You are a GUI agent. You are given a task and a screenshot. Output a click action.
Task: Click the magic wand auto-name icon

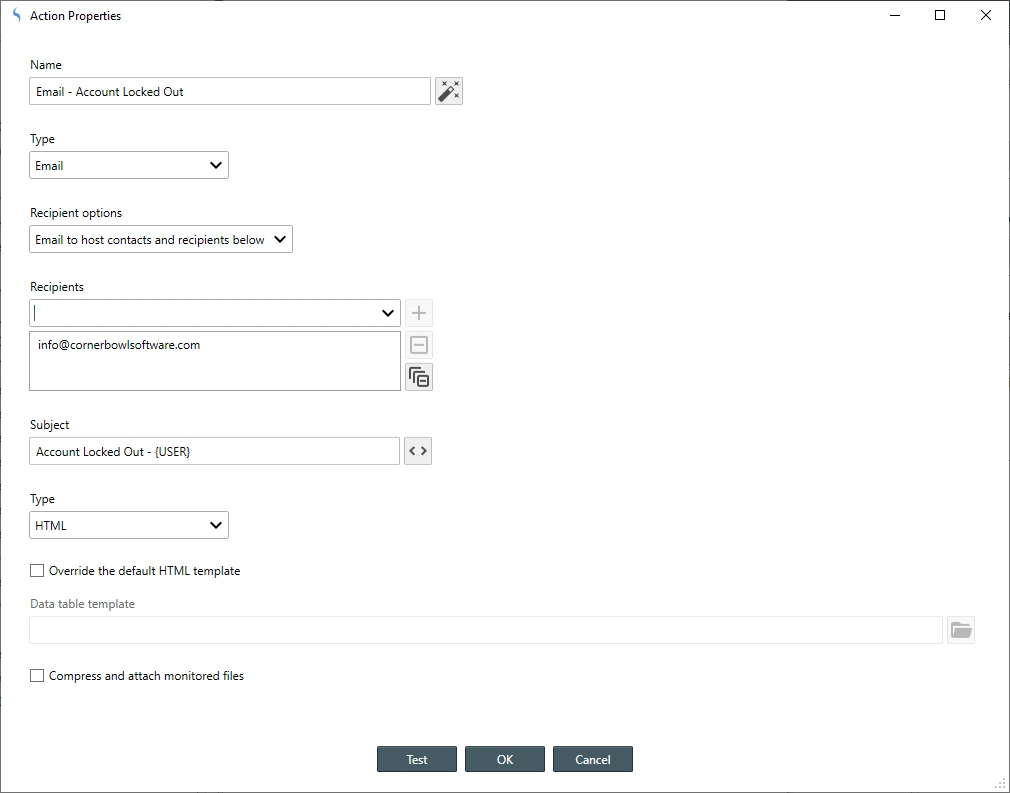pyautogui.click(x=449, y=91)
